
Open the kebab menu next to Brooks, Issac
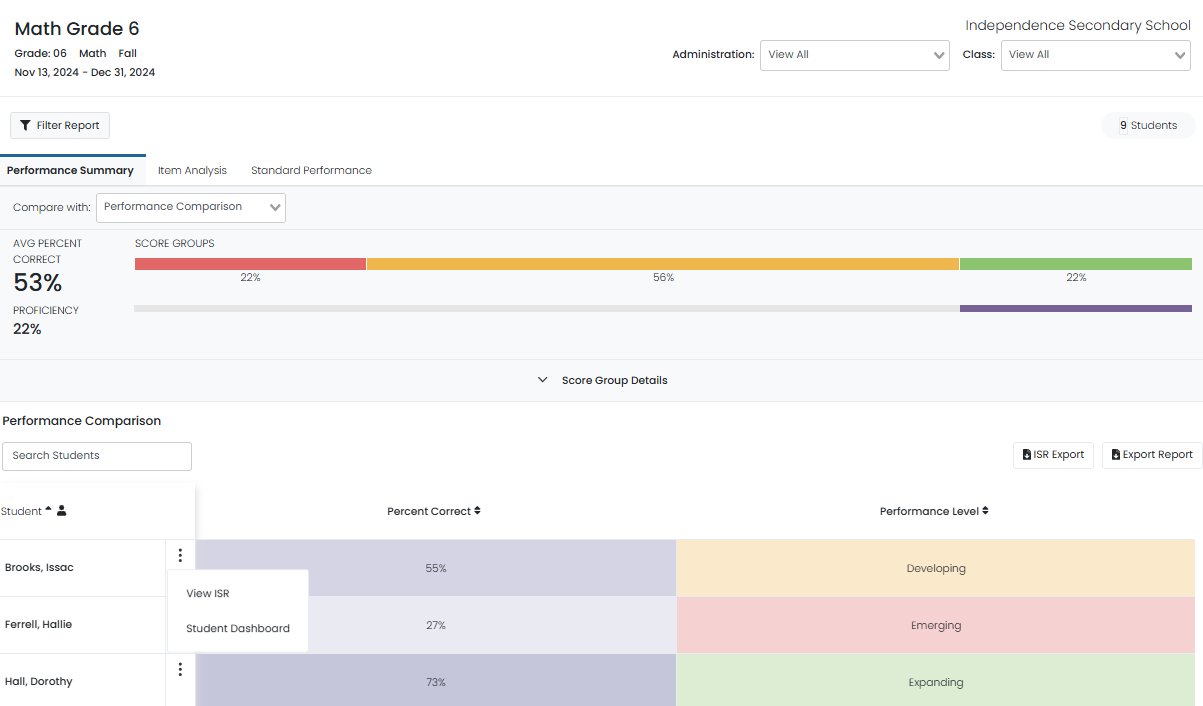tap(180, 554)
